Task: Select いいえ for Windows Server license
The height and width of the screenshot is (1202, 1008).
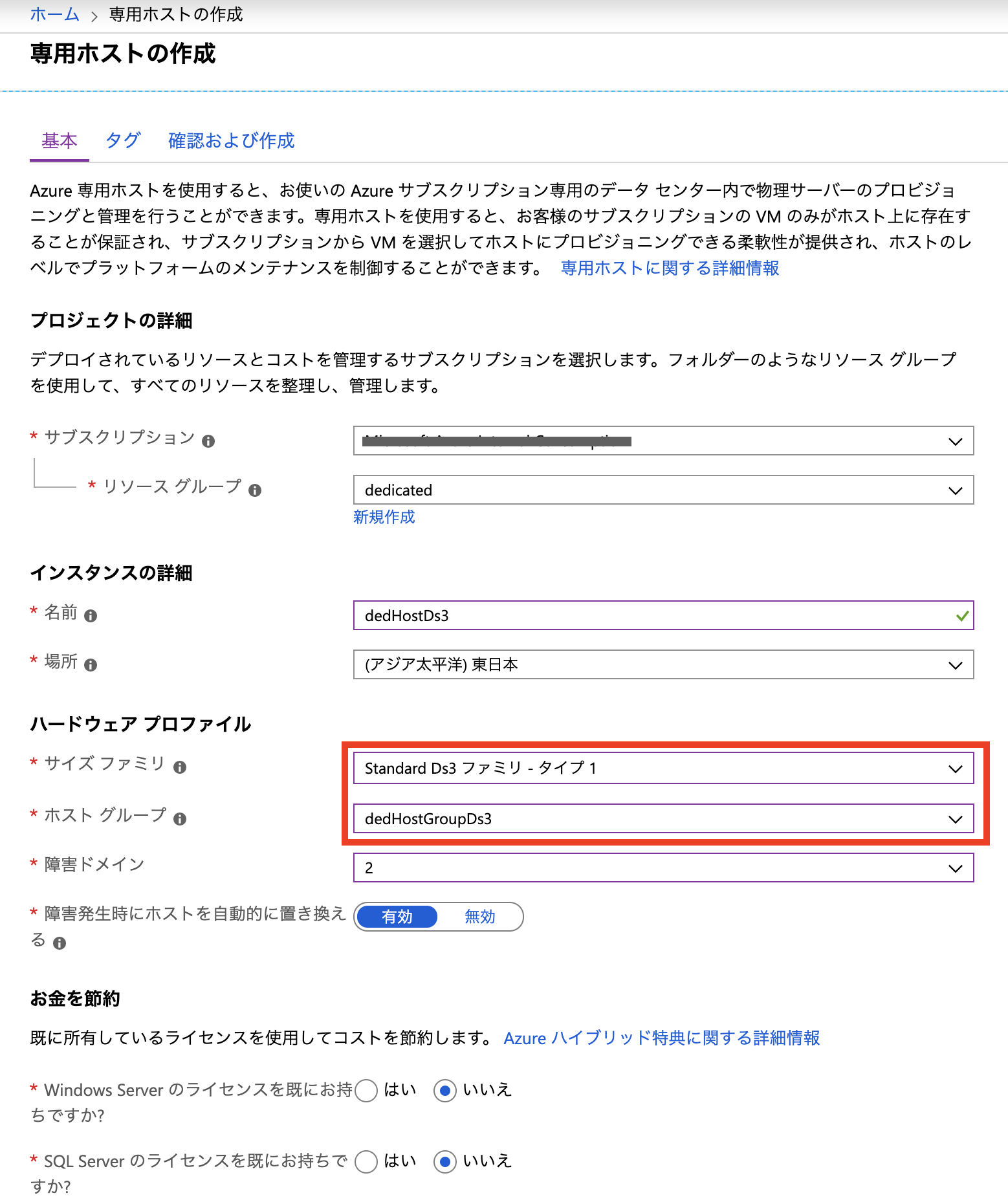Action: point(445,1091)
